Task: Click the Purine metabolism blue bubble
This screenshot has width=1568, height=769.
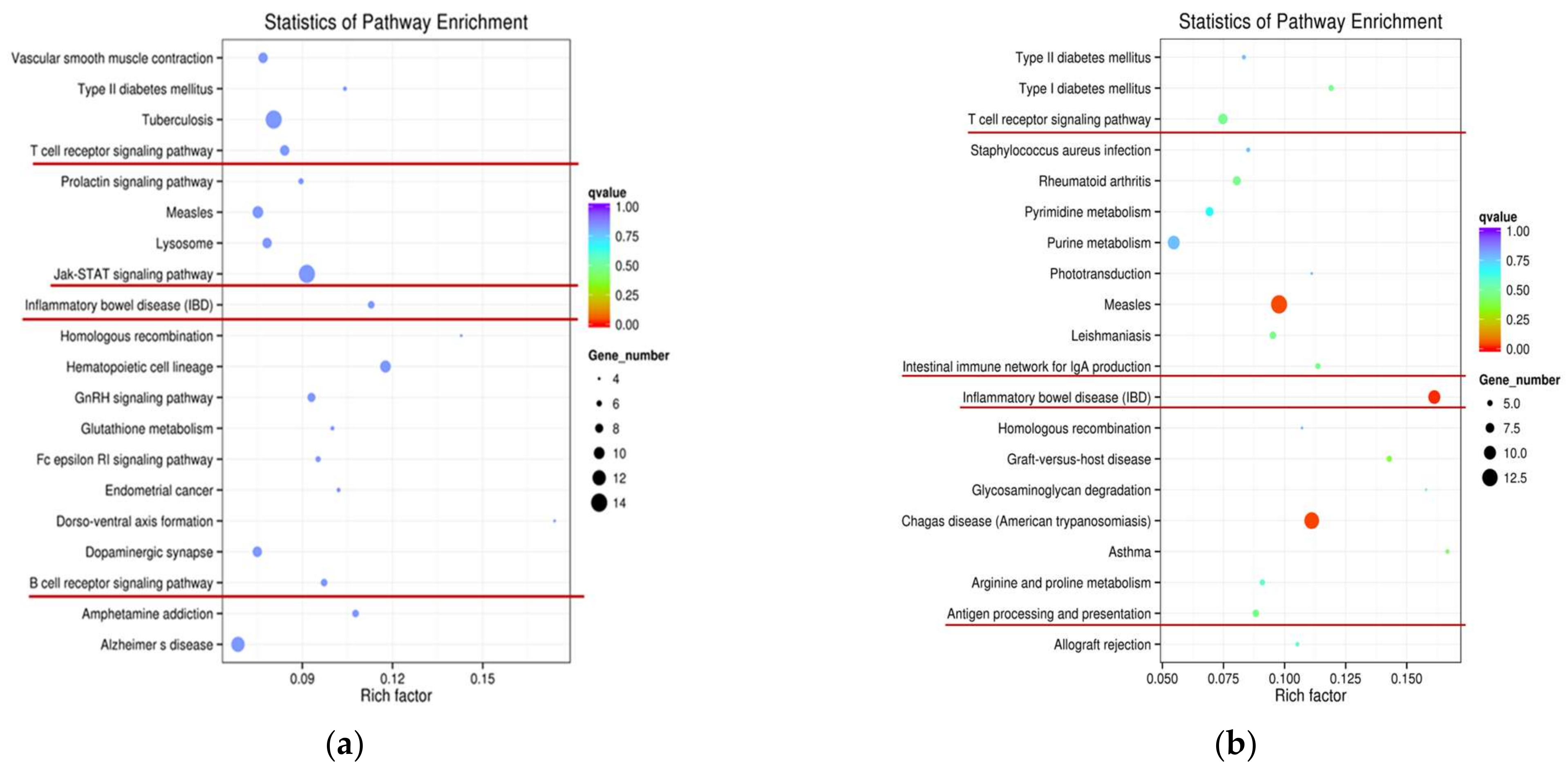Action: 1174,243
